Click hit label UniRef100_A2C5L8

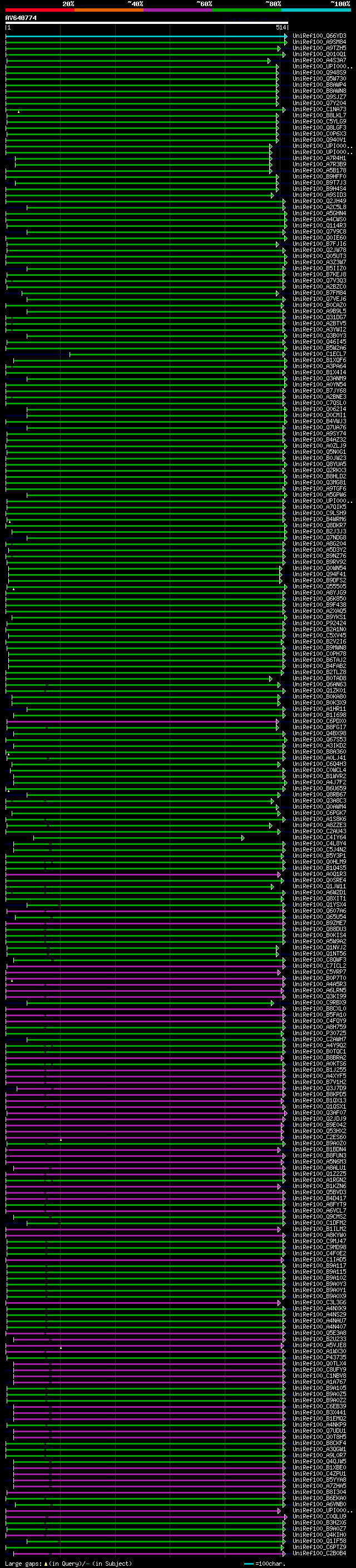[x=319, y=207]
